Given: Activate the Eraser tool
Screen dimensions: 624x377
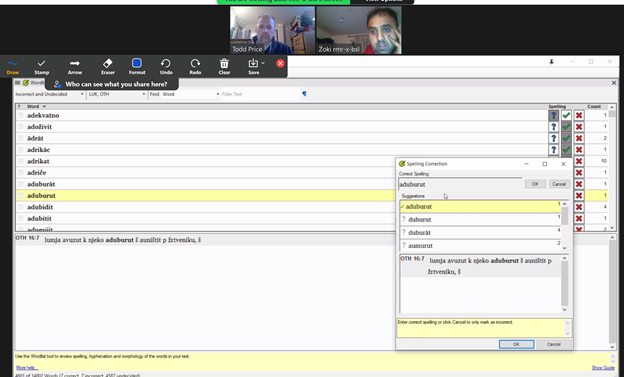Looking at the screenshot, I should coord(107,66).
